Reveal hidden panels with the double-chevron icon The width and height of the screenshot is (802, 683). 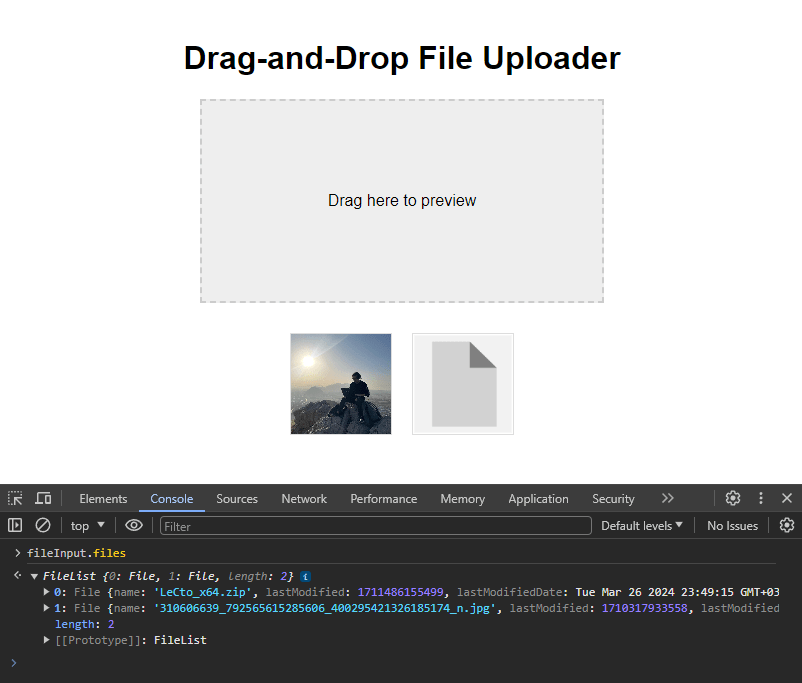click(668, 497)
